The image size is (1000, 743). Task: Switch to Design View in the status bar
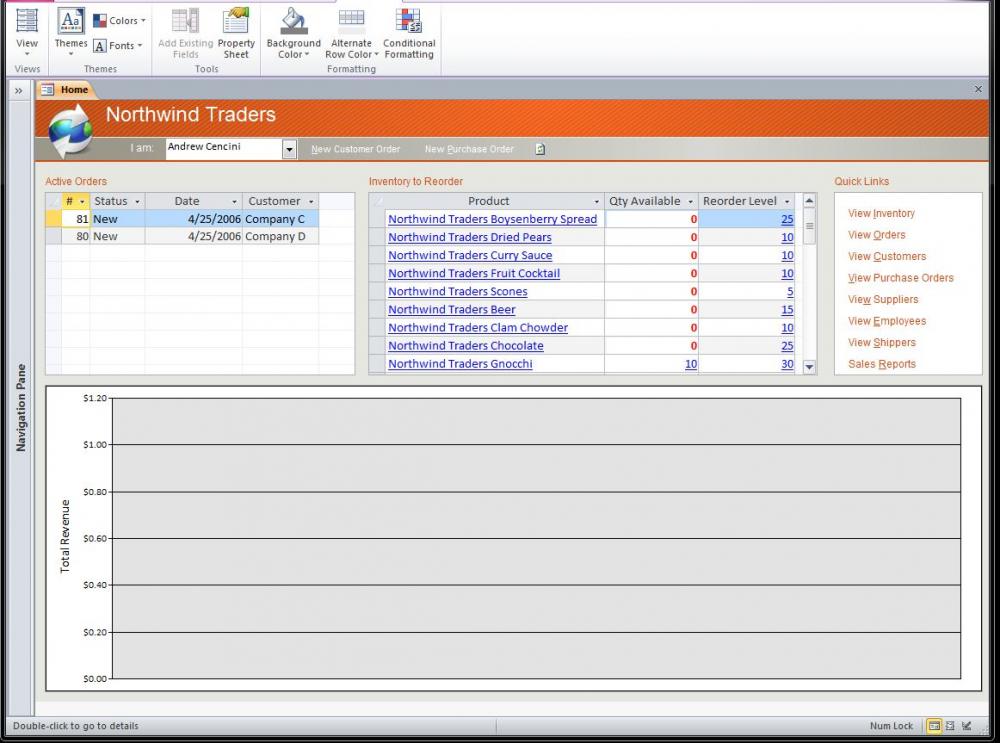click(x=967, y=726)
